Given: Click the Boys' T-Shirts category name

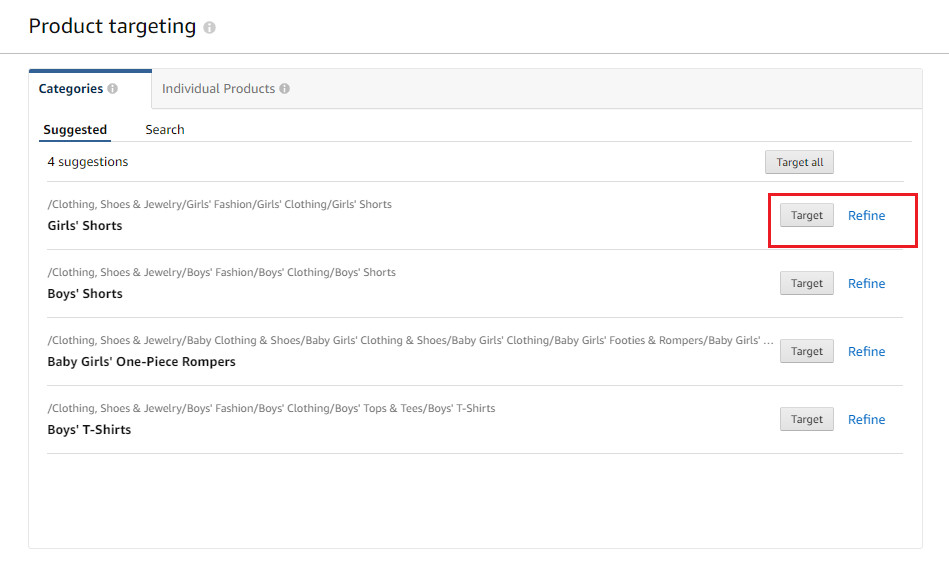Looking at the screenshot, I should point(89,430).
